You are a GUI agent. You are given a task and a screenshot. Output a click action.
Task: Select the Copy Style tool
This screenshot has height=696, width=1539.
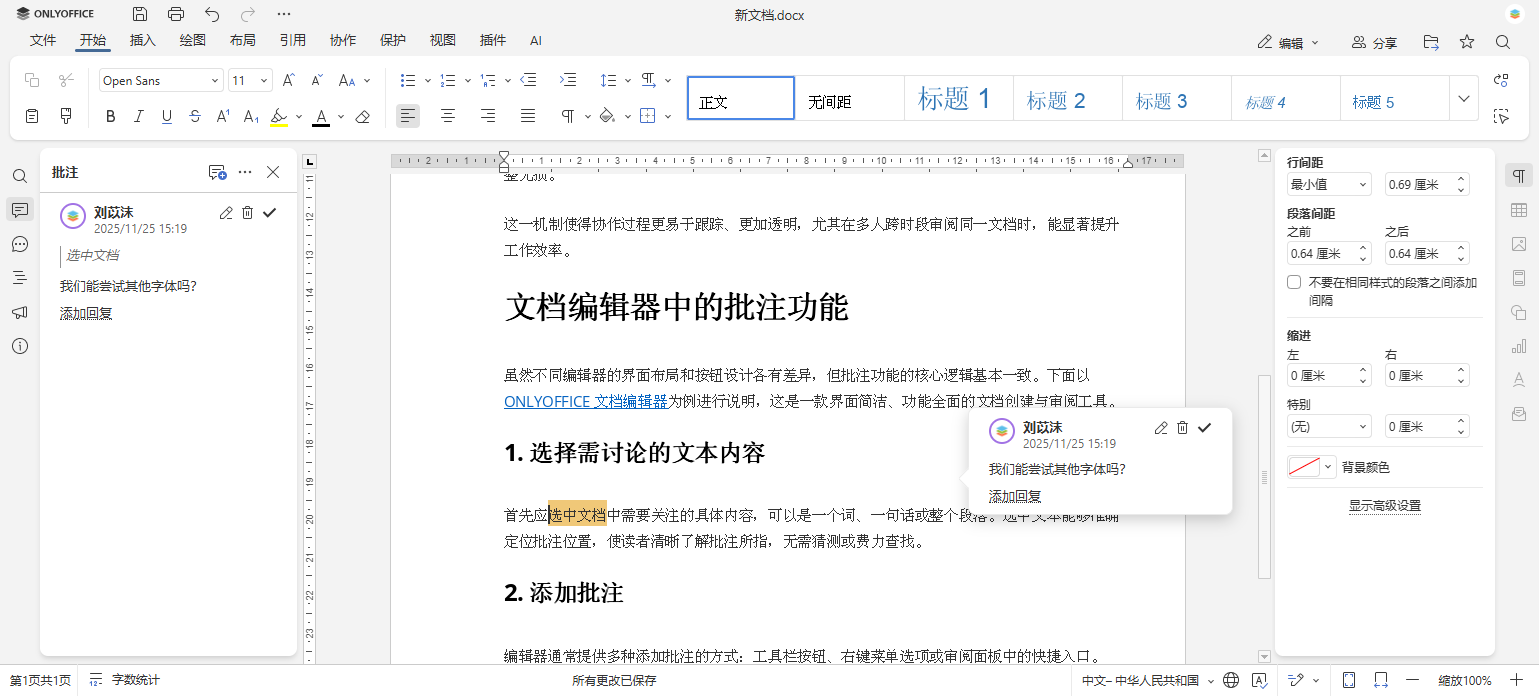coord(66,116)
